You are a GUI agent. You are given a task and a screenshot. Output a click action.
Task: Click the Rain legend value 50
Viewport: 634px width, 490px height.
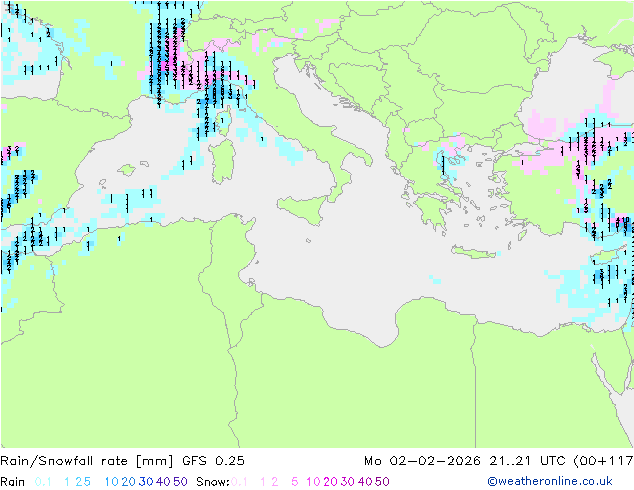pyautogui.click(x=180, y=482)
